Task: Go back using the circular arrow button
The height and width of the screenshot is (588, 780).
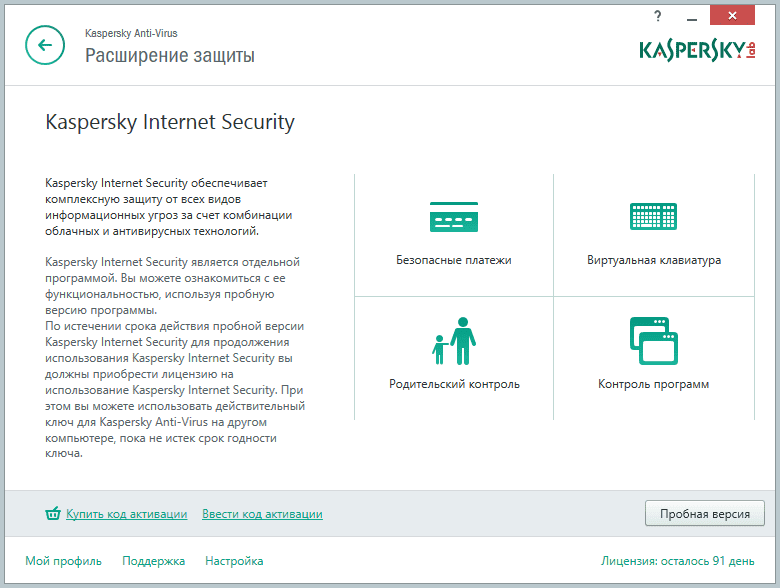Action: 45,45
